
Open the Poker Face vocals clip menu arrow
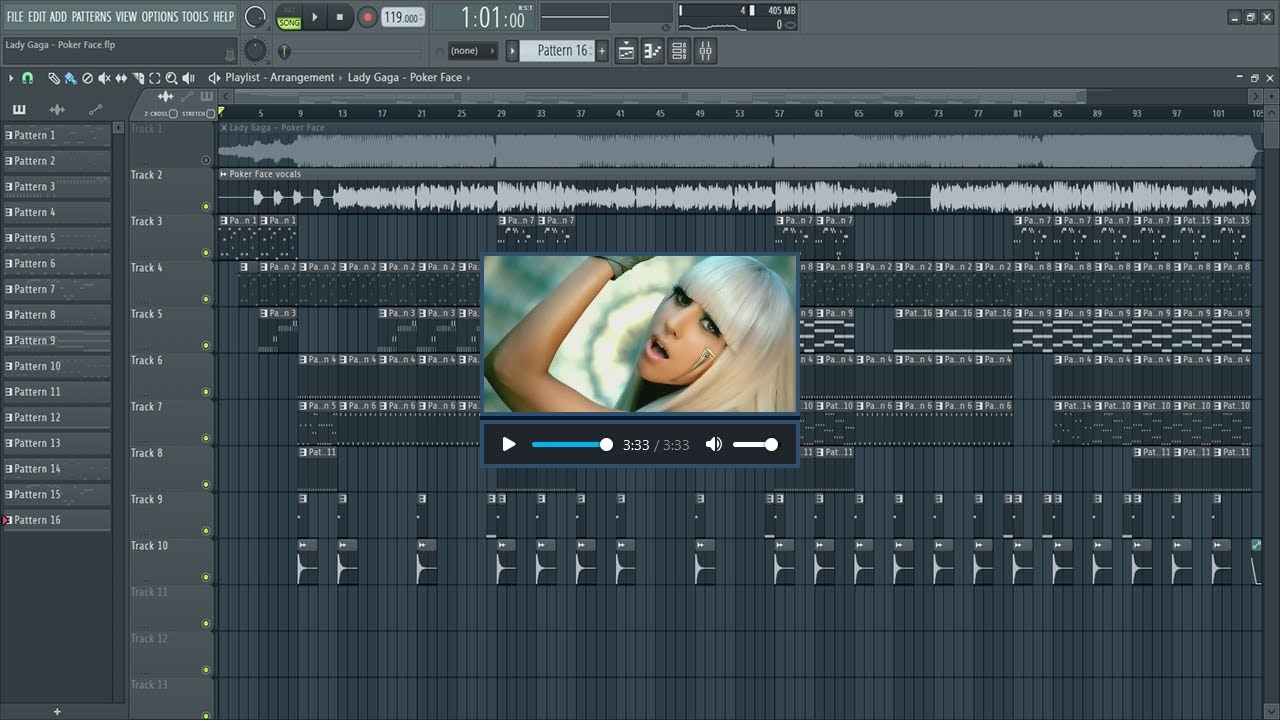point(223,174)
